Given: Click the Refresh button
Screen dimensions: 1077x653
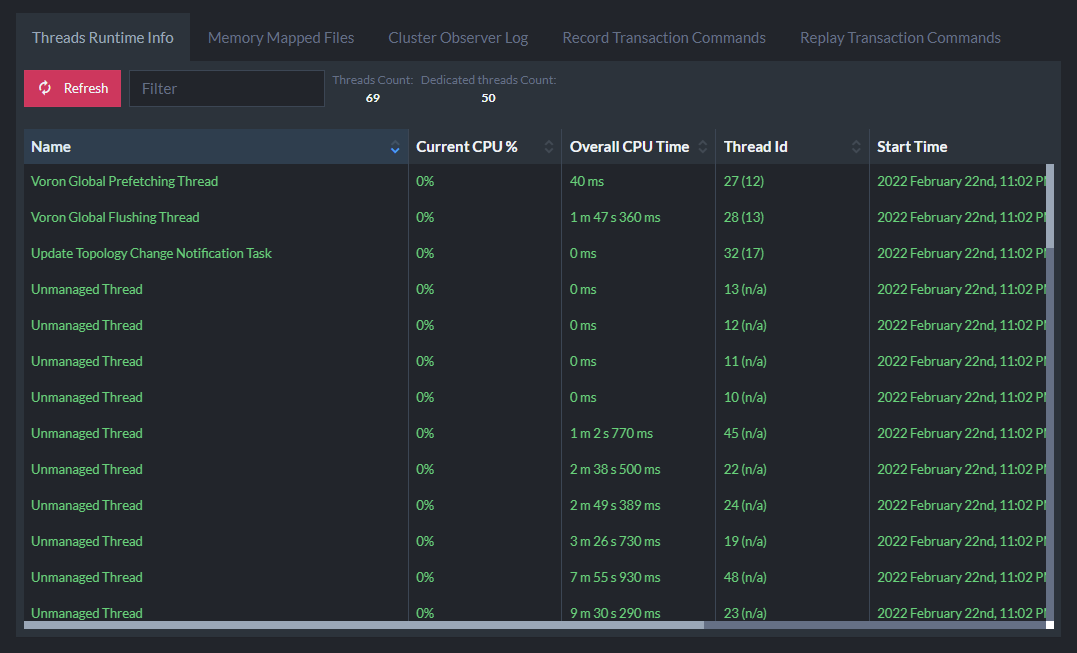Looking at the screenshot, I should [x=72, y=89].
